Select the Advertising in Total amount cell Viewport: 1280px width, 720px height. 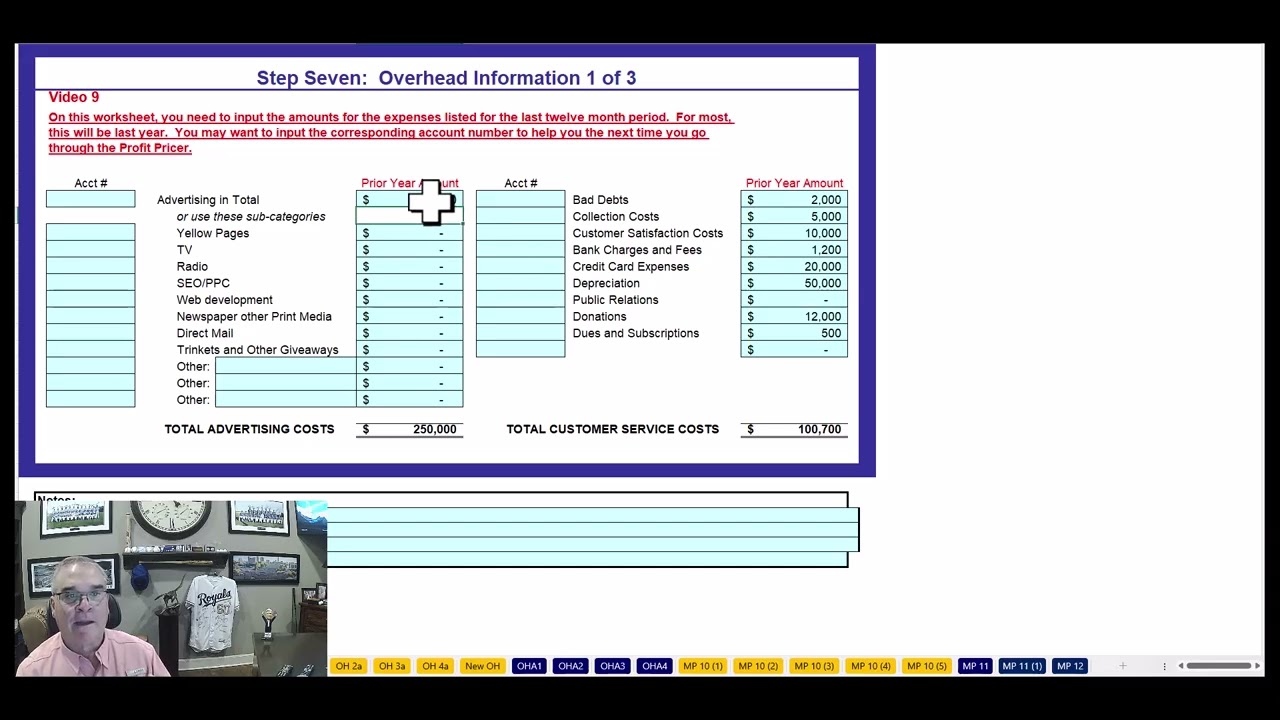410,200
